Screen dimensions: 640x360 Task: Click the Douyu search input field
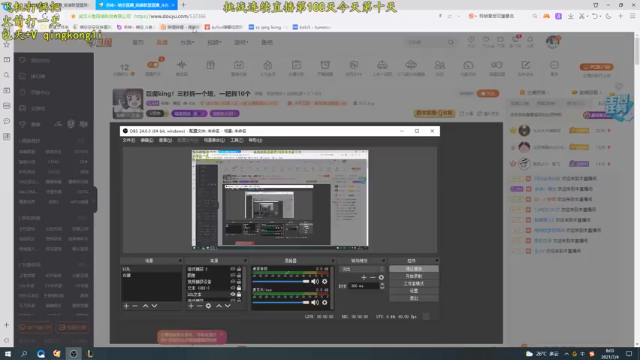426,42
